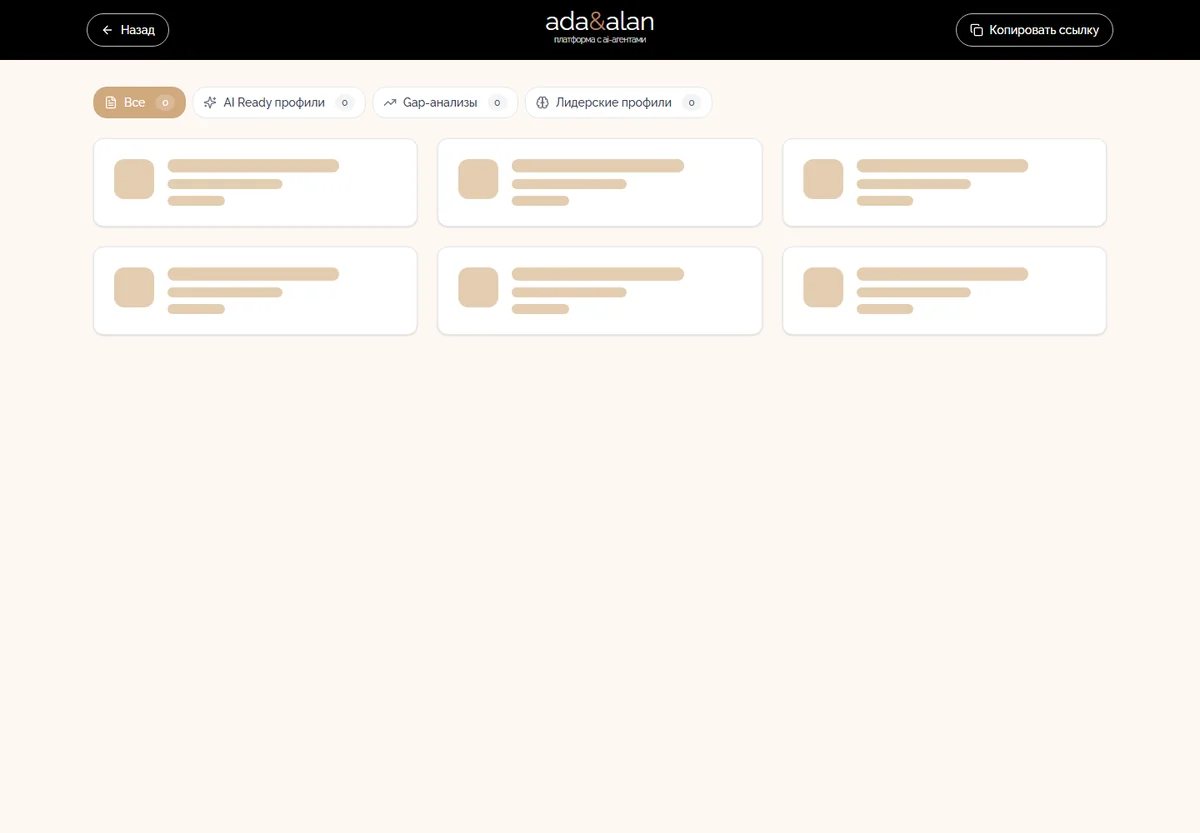1200x833 pixels.
Task: Switch to AI Ready профили tab
Action: pos(279,102)
